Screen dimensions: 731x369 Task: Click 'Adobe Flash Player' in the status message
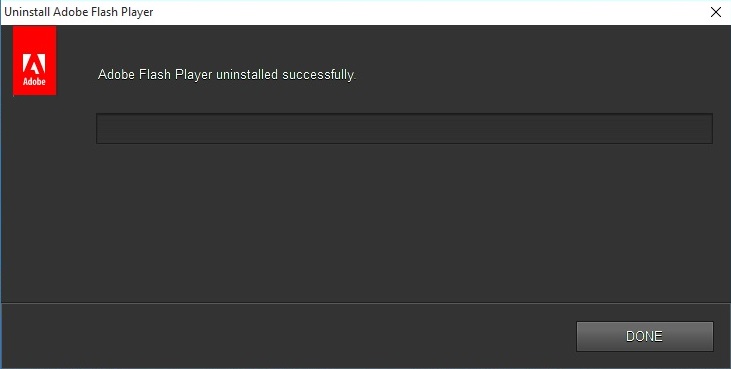coord(155,75)
